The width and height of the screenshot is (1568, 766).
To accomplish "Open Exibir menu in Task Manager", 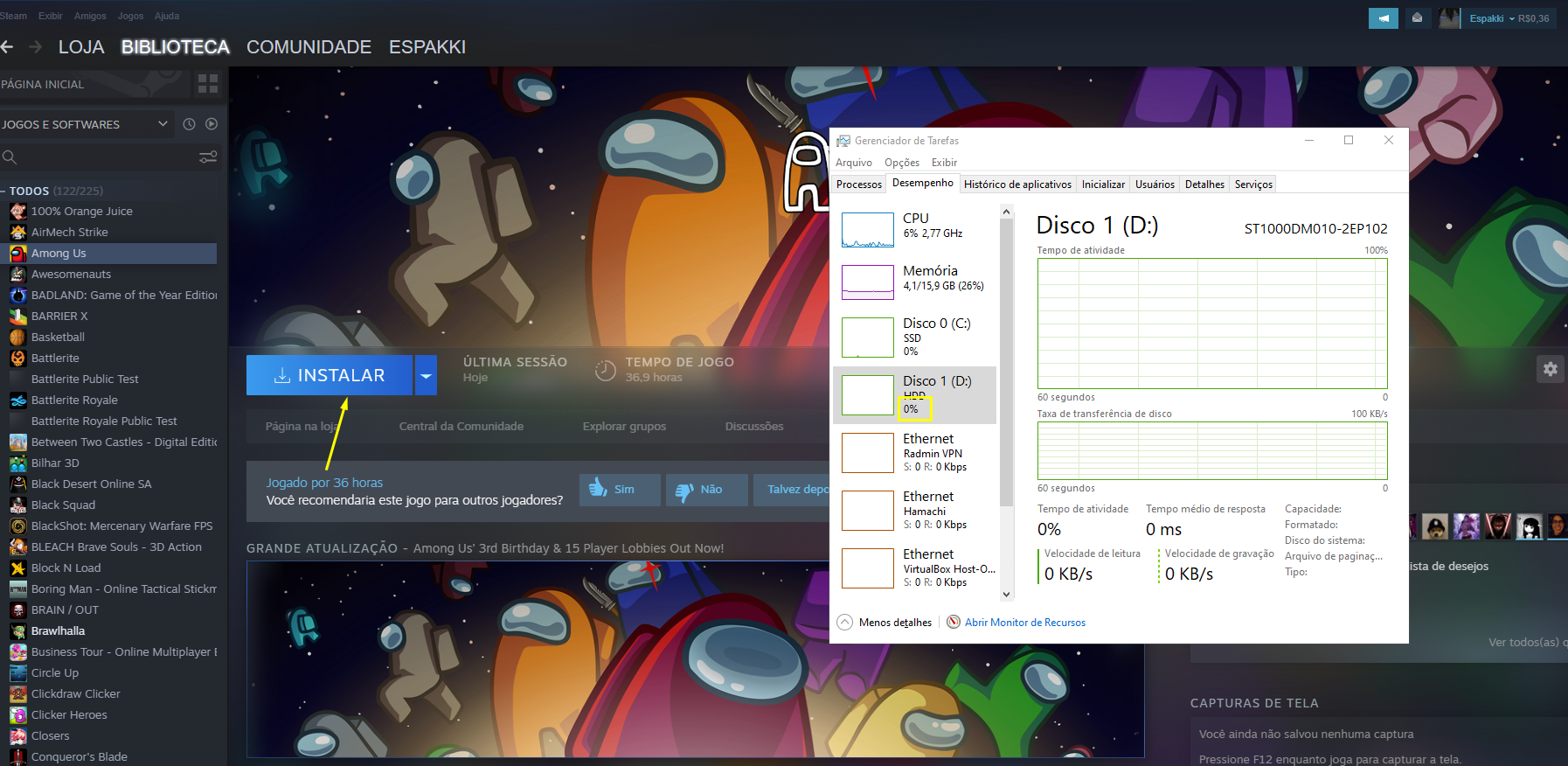I will point(944,163).
